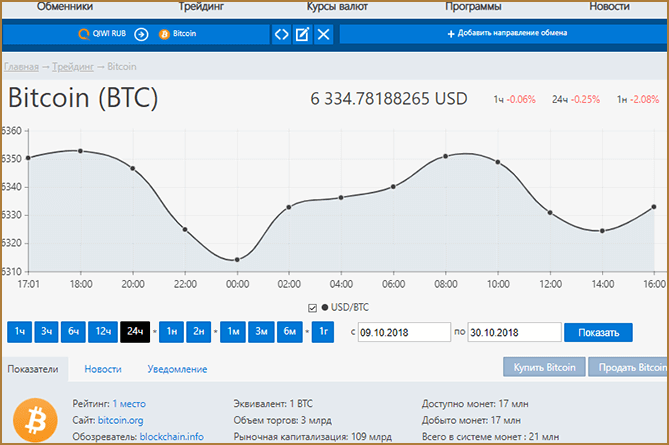This screenshot has height=445, width=669.
Task: Click the Купить Bitcoin button
Action: [544, 367]
